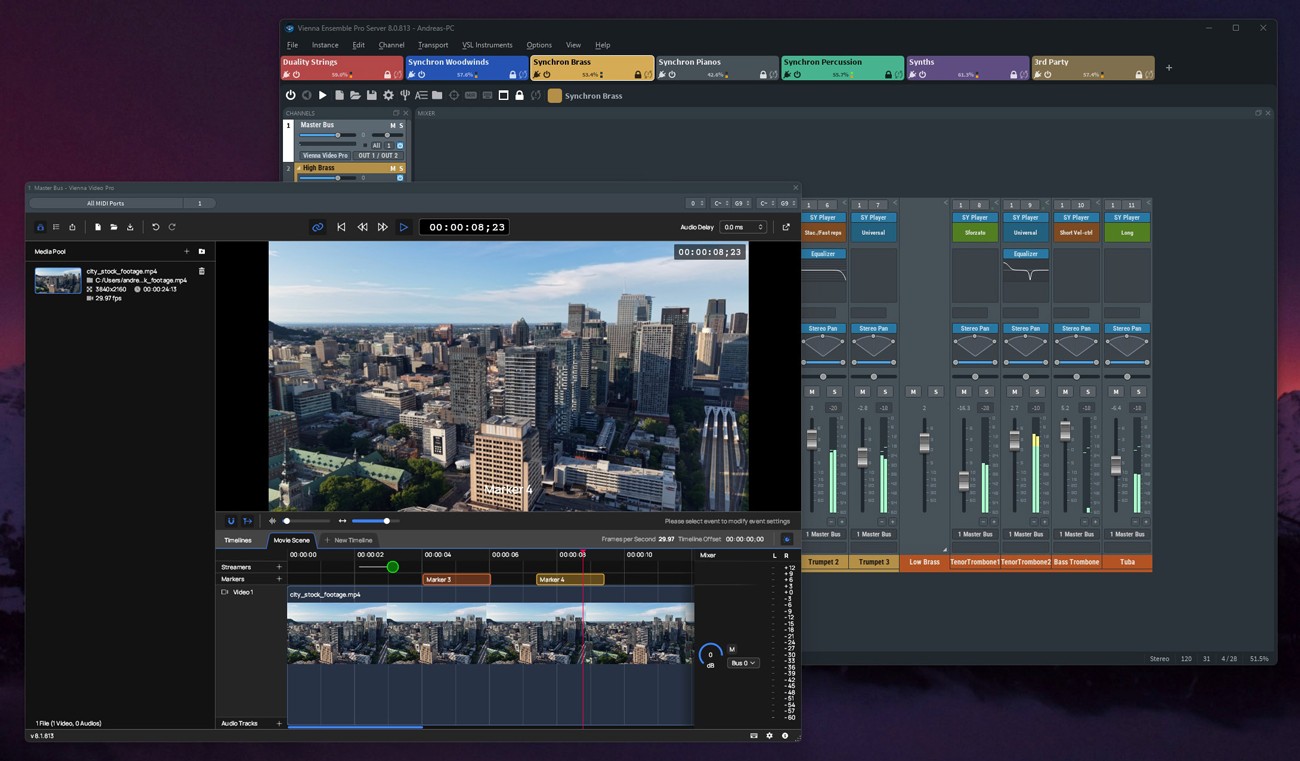Select the Synchron Percussion instance tab
This screenshot has height=761, width=1300.
[x=843, y=68]
